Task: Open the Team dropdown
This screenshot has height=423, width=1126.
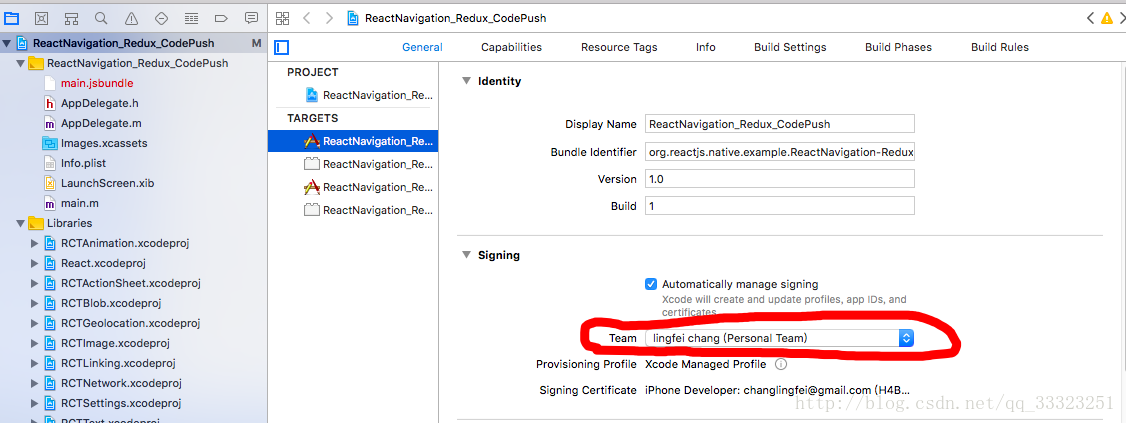Action: [779, 338]
